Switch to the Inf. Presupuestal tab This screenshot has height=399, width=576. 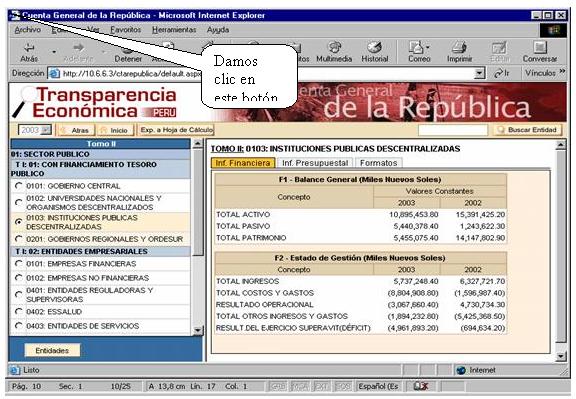click(x=315, y=163)
